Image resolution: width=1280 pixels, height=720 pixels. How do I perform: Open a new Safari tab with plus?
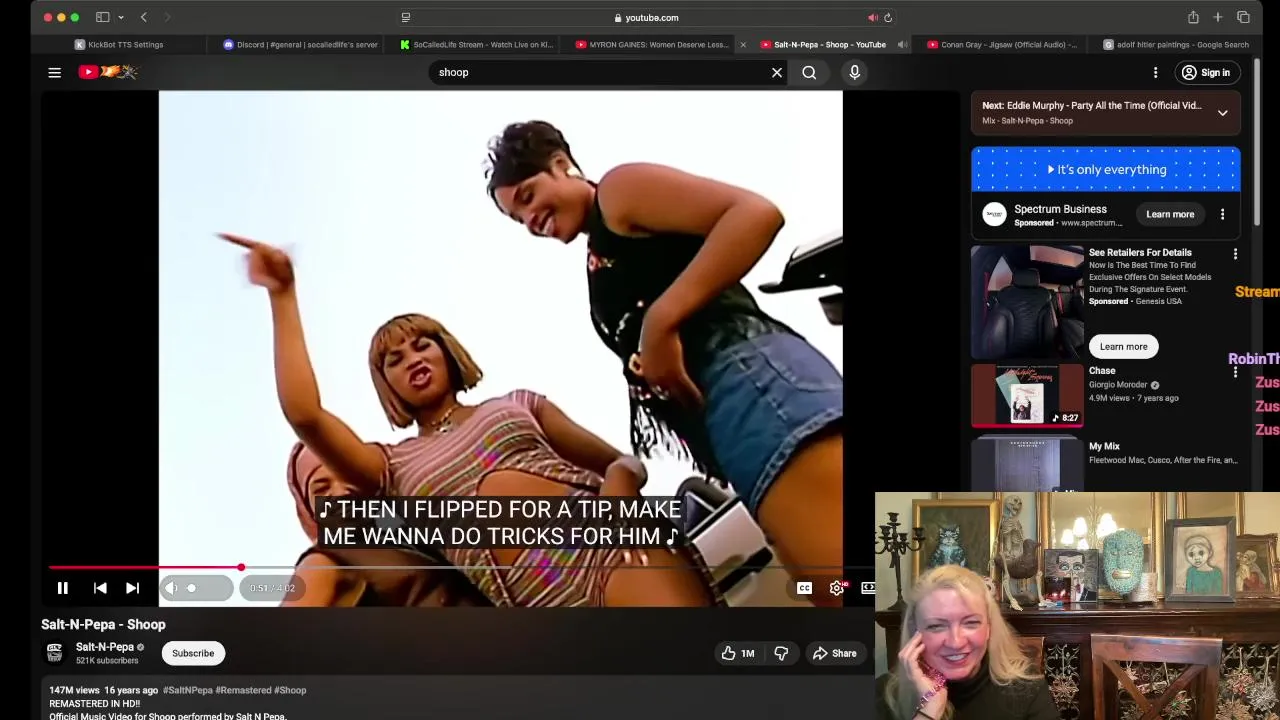tap(1218, 17)
